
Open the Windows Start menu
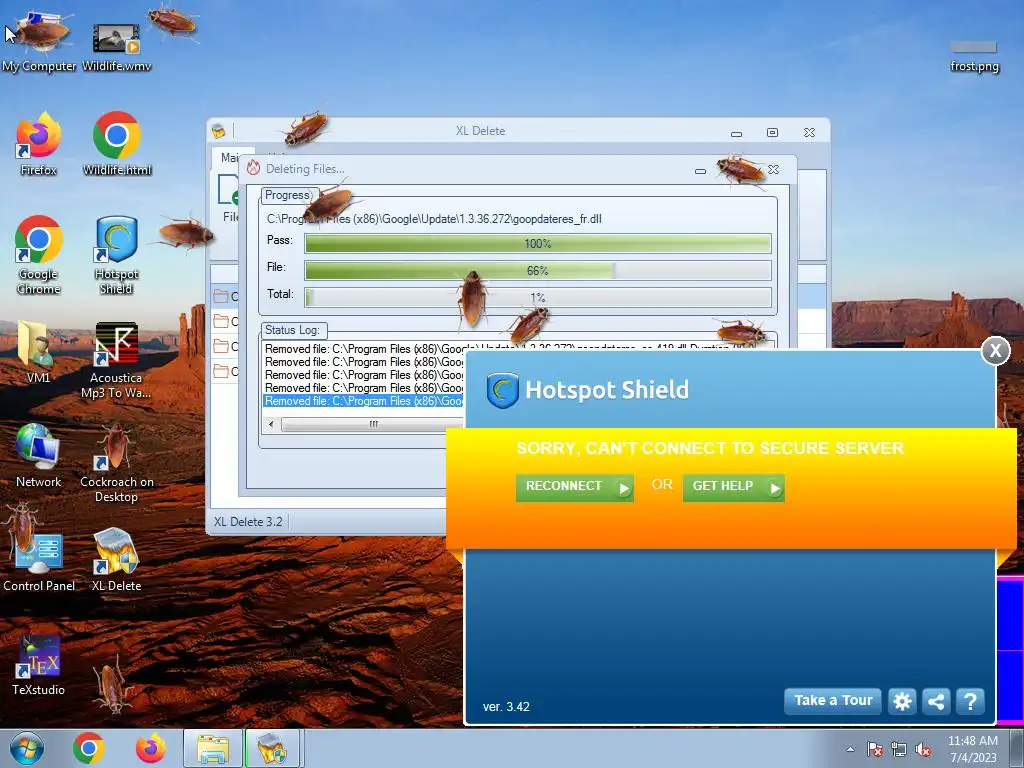coord(26,748)
